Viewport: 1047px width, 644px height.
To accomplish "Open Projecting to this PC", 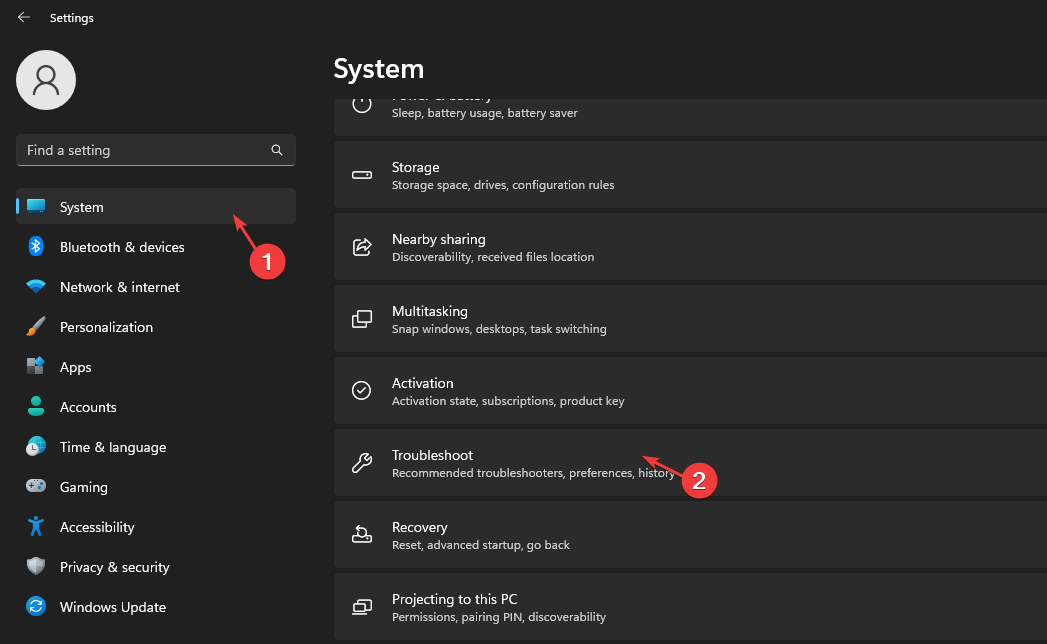I will click(x=690, y=607).
